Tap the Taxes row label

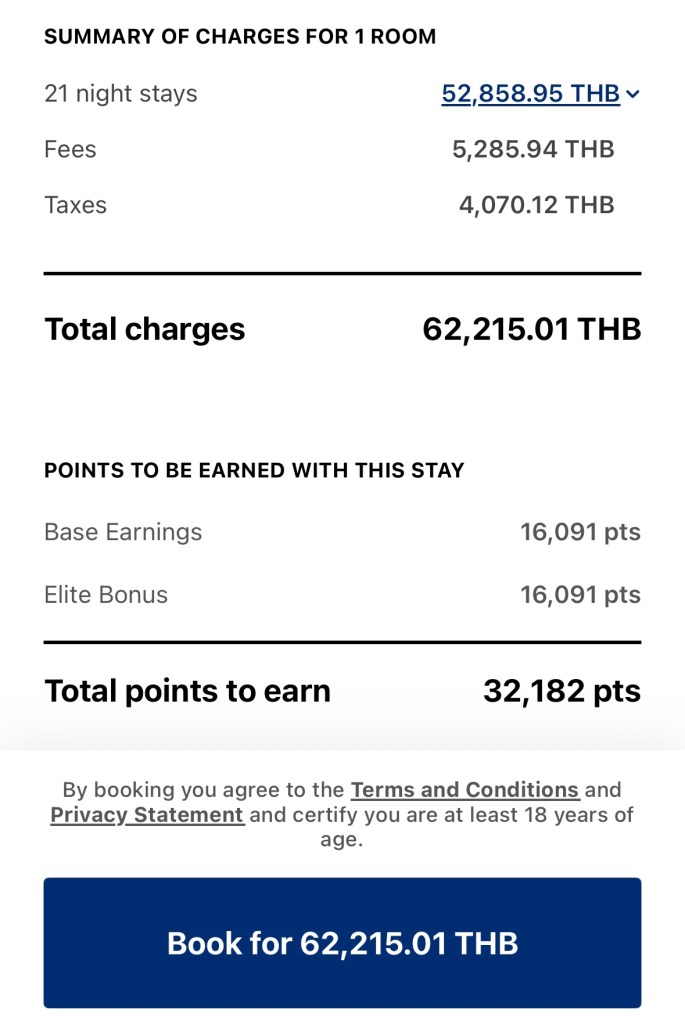[x=75, y=205]
